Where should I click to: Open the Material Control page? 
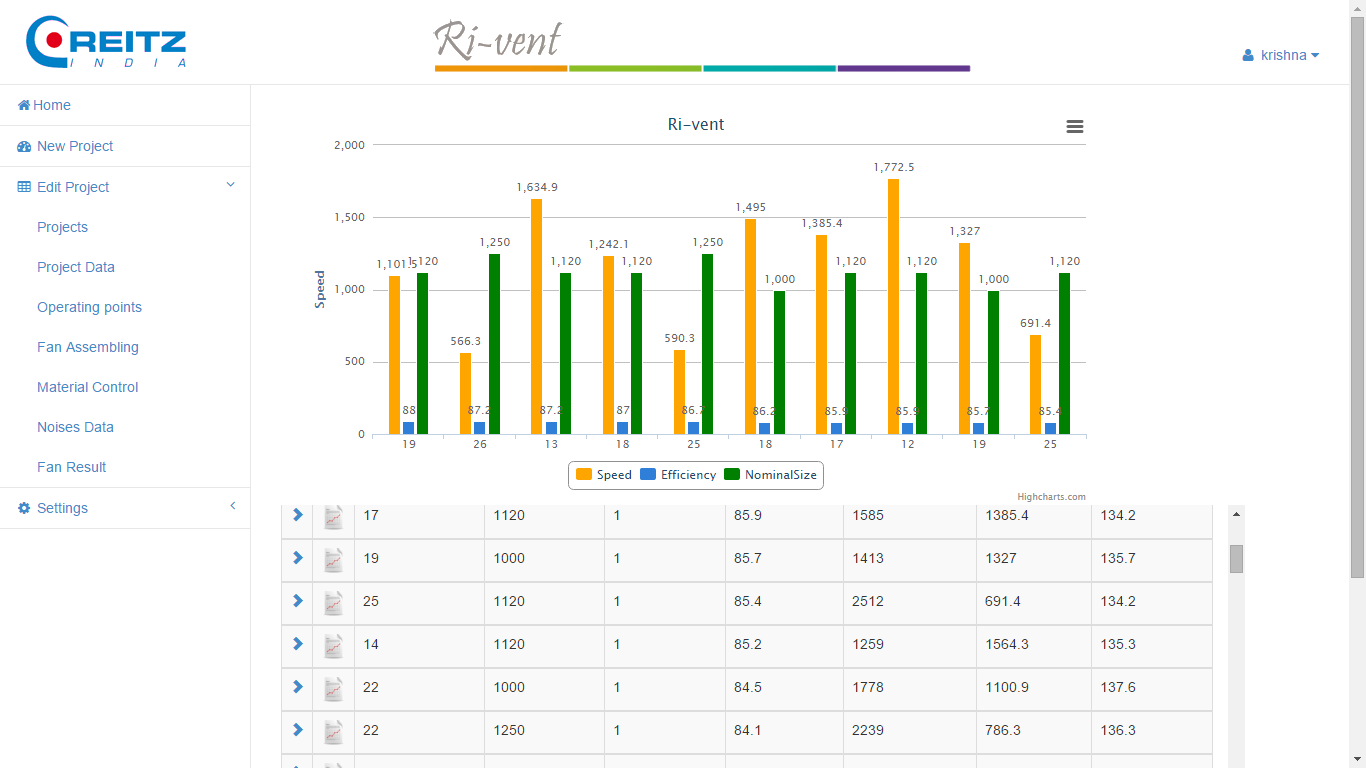click(88, 387)
